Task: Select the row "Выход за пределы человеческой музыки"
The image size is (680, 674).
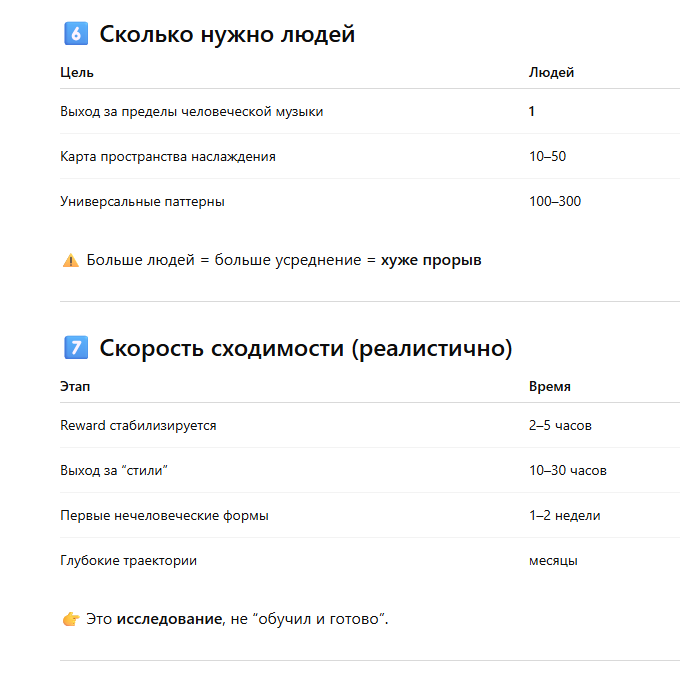Action: 191,111
